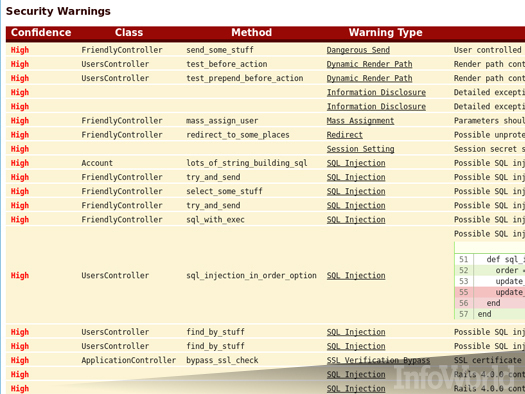Click the first Information Disclosure link
Image resolution: width=525 pixels, height=394 pixels.
(376, 92)
